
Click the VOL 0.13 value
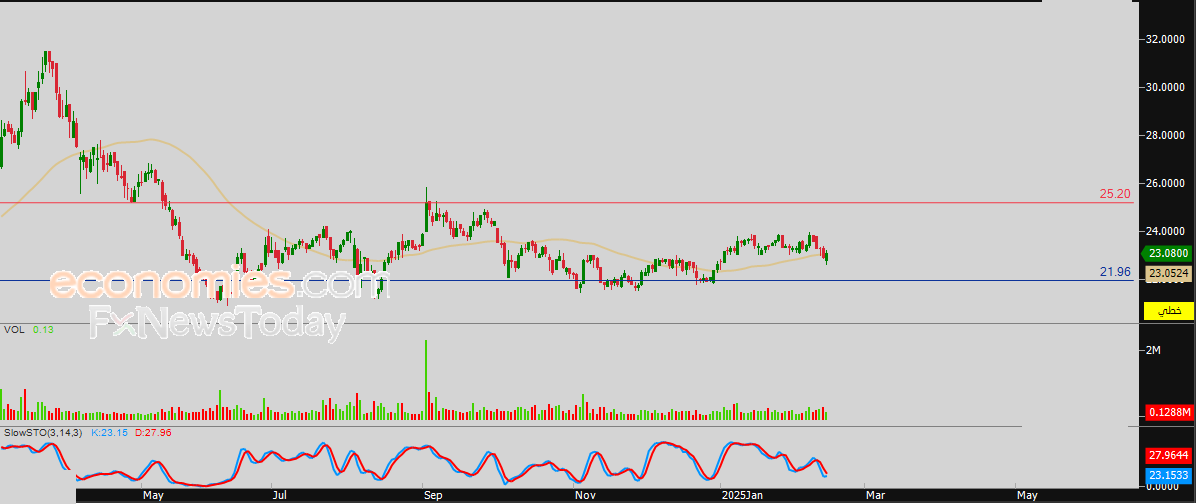tap(43, 329)
